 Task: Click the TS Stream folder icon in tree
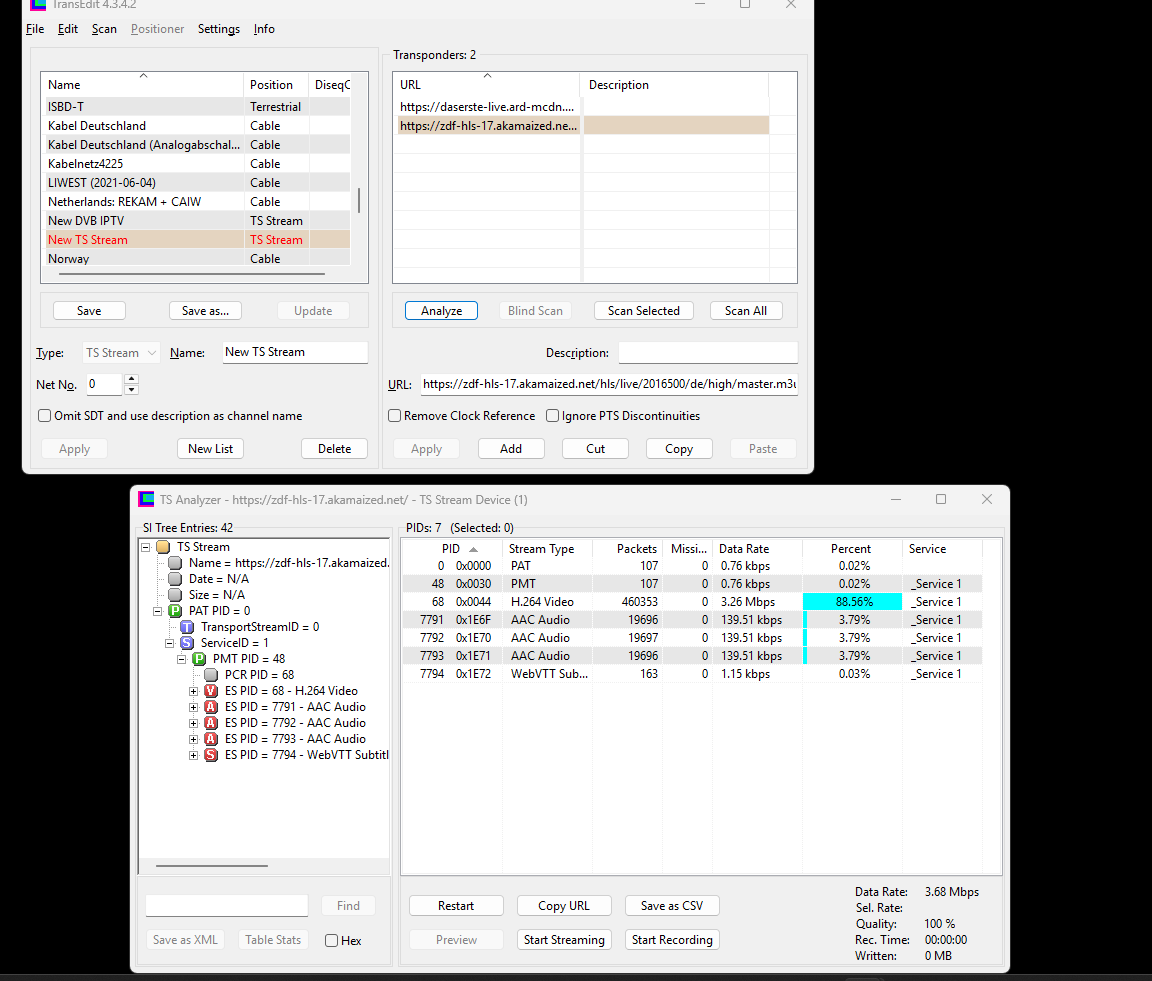tap(163, 547)
